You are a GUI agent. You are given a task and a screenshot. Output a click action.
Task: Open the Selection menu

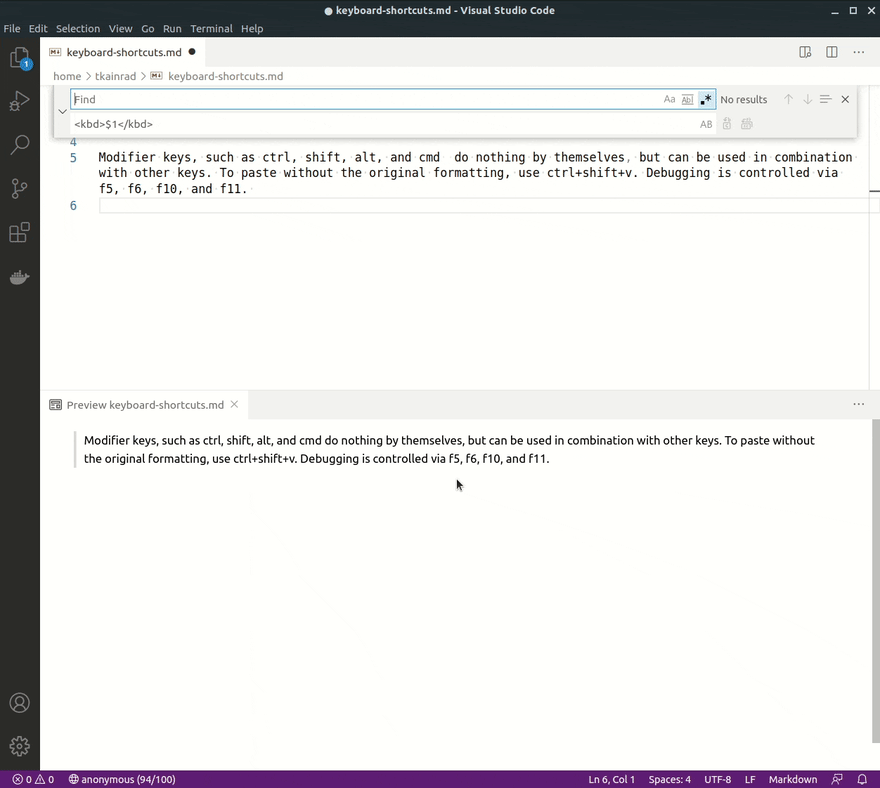coord(78,29)
